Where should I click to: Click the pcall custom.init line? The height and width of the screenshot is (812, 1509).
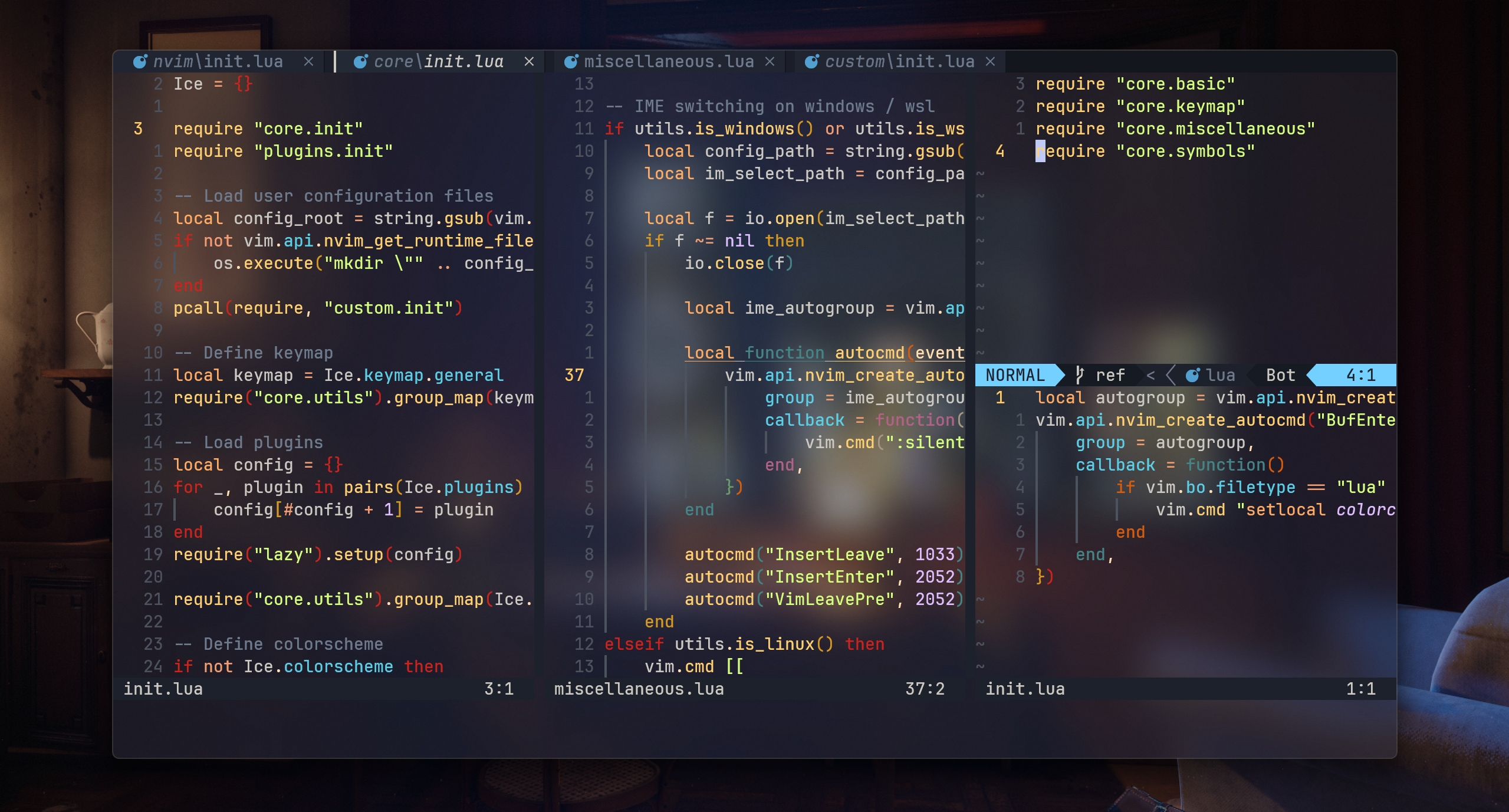point(317,308)
